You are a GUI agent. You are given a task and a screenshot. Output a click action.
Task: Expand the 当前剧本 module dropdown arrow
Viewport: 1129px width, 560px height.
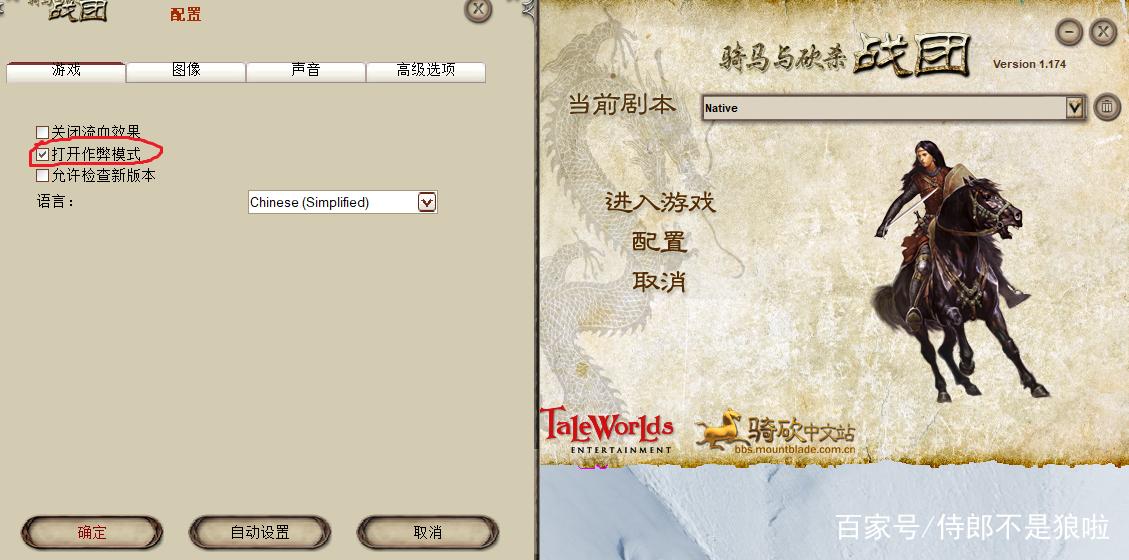click(1074, 108)
